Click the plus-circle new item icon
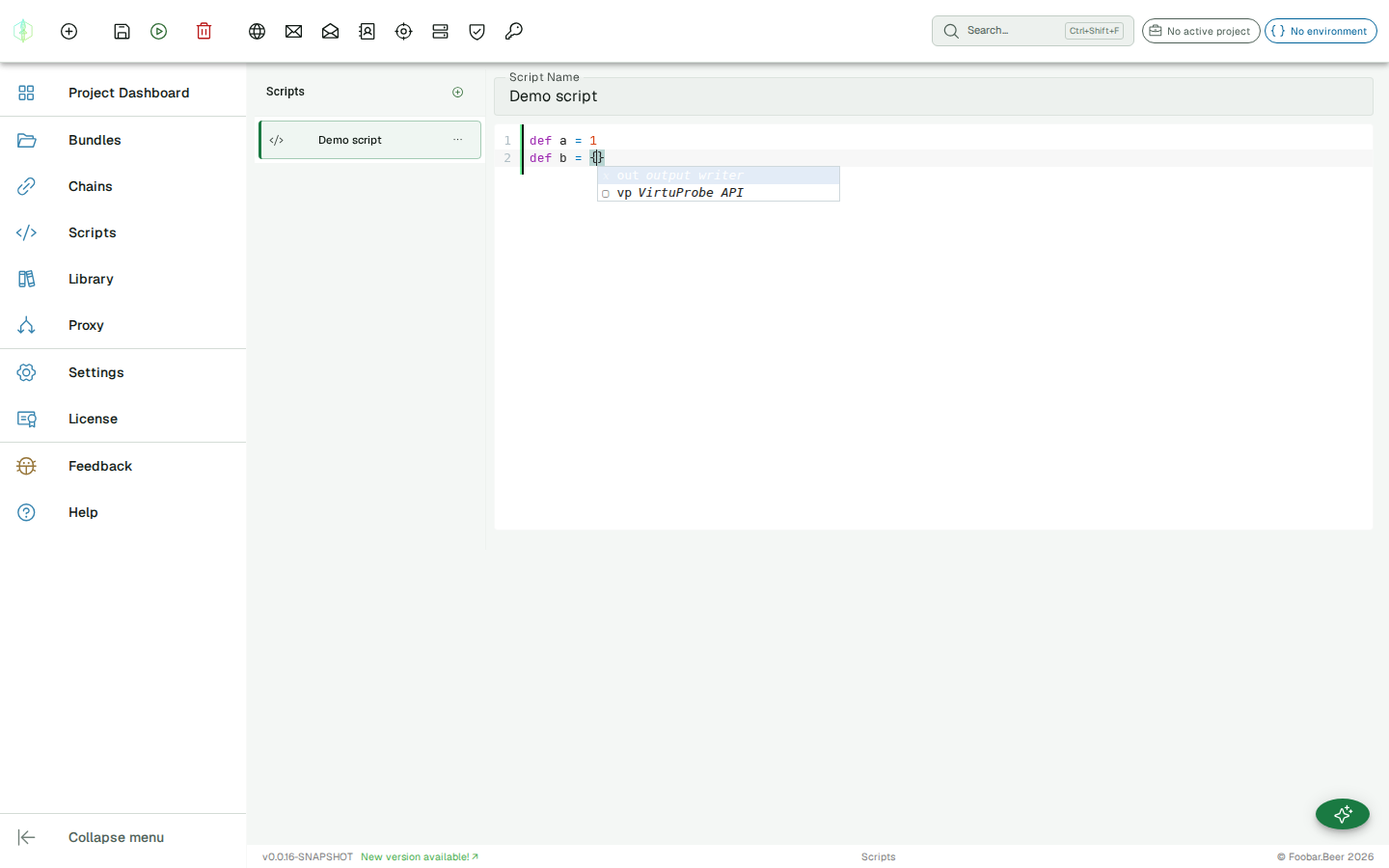The width and height of the screenshot is (1389, 868). (68, 31)
